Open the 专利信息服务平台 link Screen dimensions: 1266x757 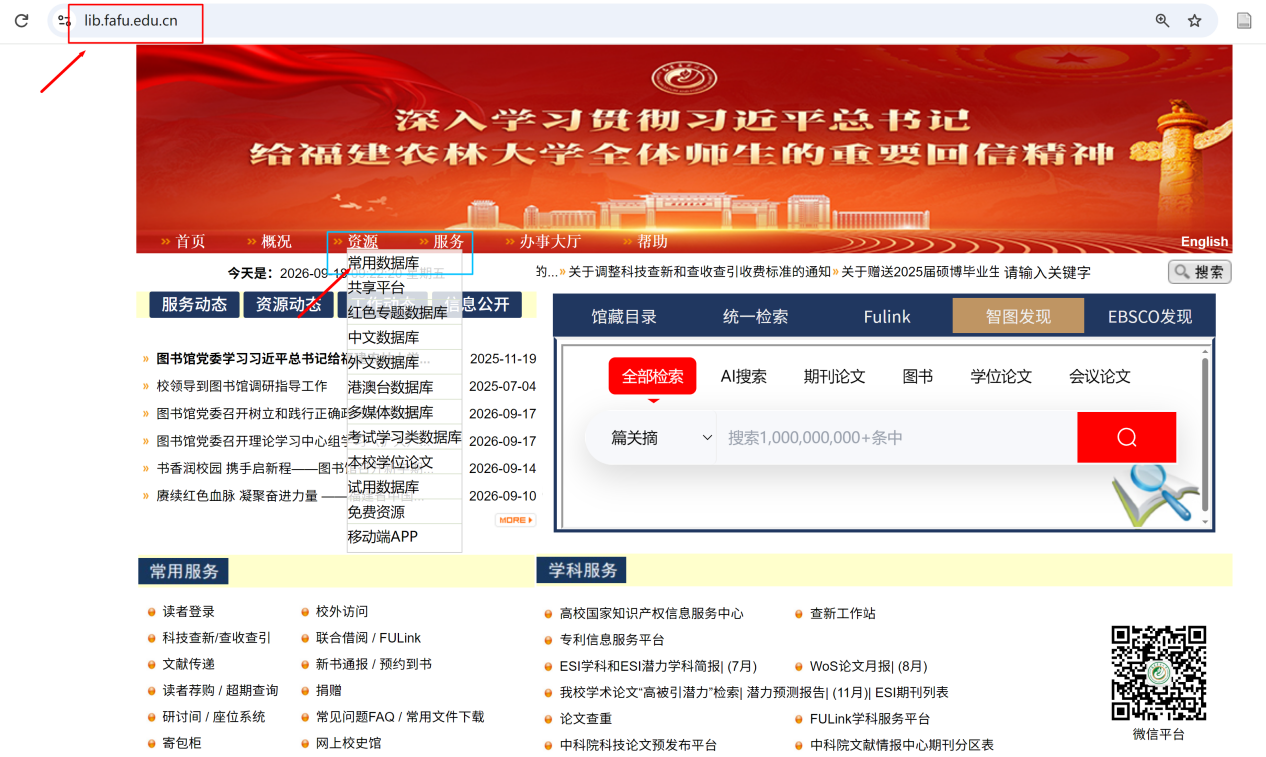click(x=612, y=639)
